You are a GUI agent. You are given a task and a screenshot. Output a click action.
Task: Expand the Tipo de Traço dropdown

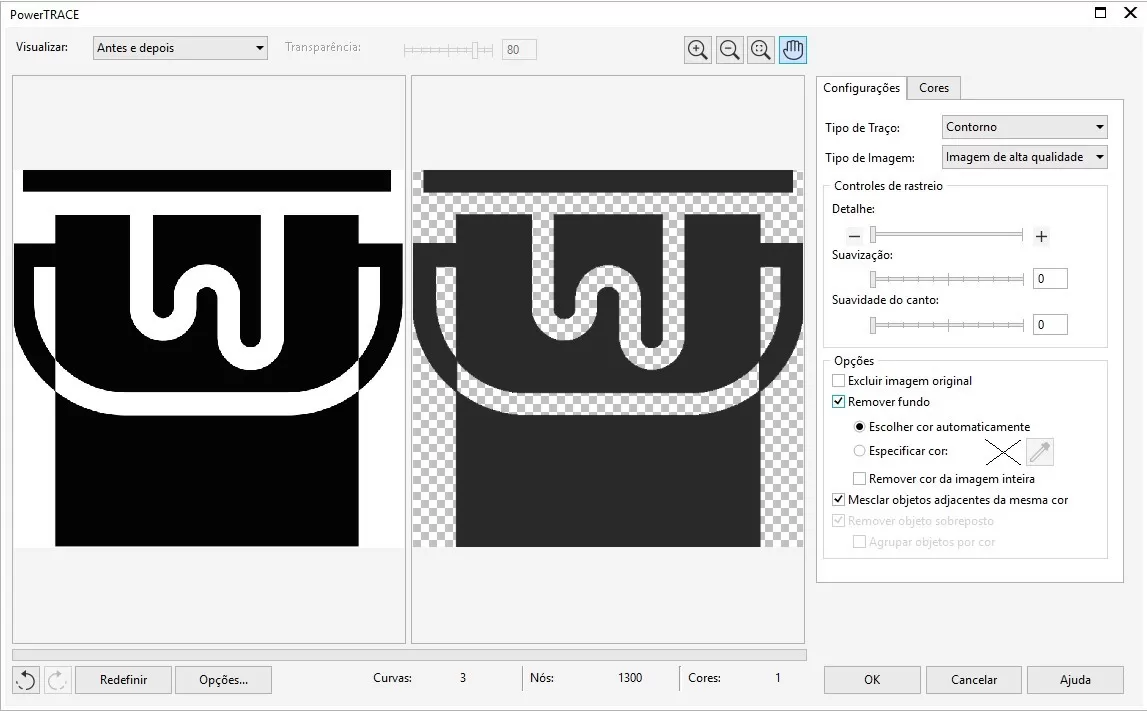coord(1024,127)
